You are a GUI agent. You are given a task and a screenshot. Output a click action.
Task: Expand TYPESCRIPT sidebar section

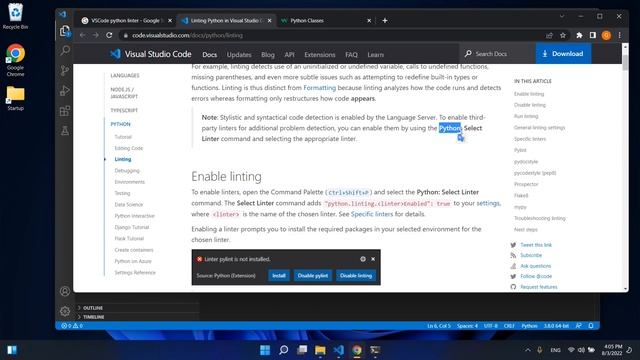coord(124,111)
